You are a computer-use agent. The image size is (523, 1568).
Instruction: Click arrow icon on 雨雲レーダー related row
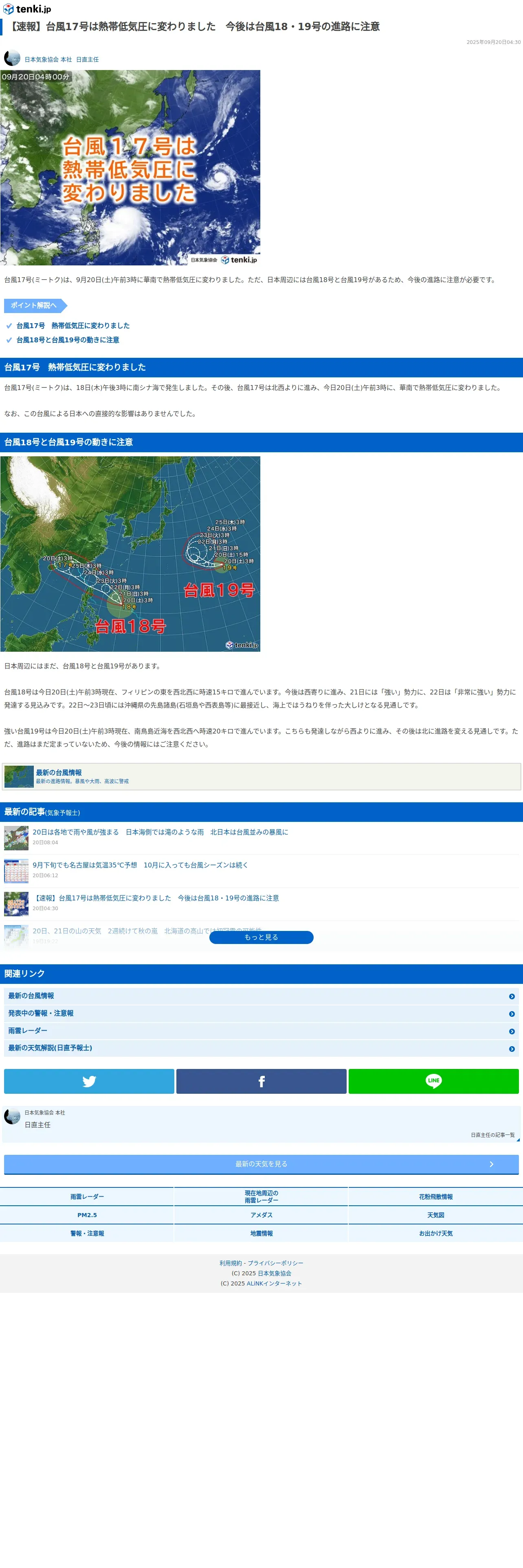(x=512, y=1031)
